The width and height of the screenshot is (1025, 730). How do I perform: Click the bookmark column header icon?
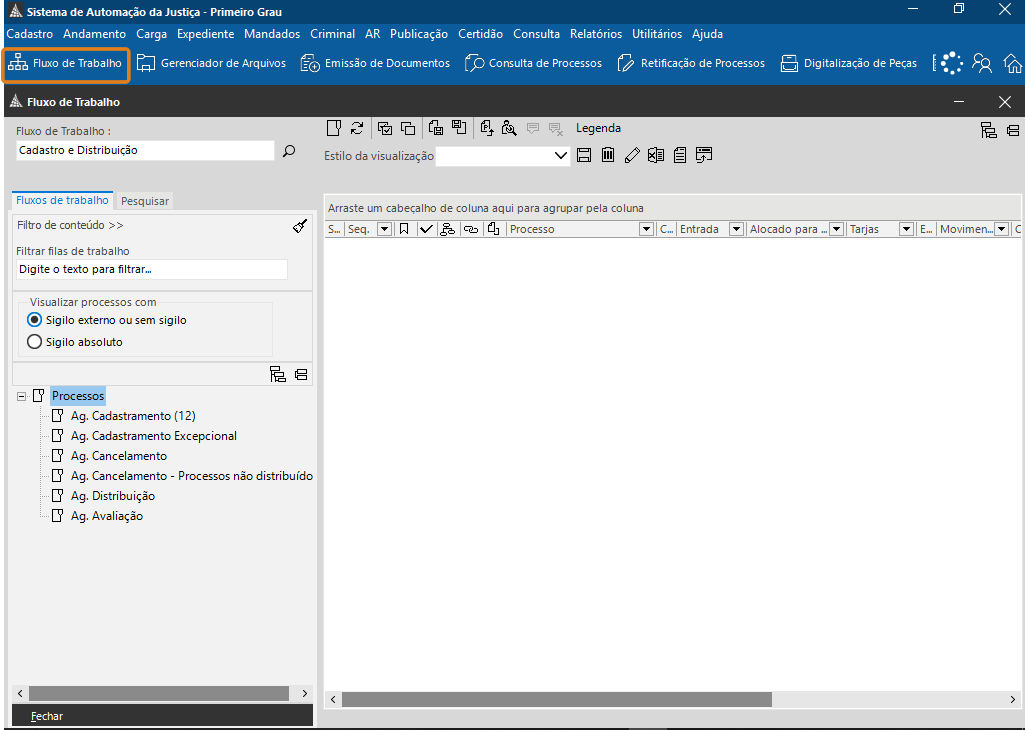coord(404,229)
